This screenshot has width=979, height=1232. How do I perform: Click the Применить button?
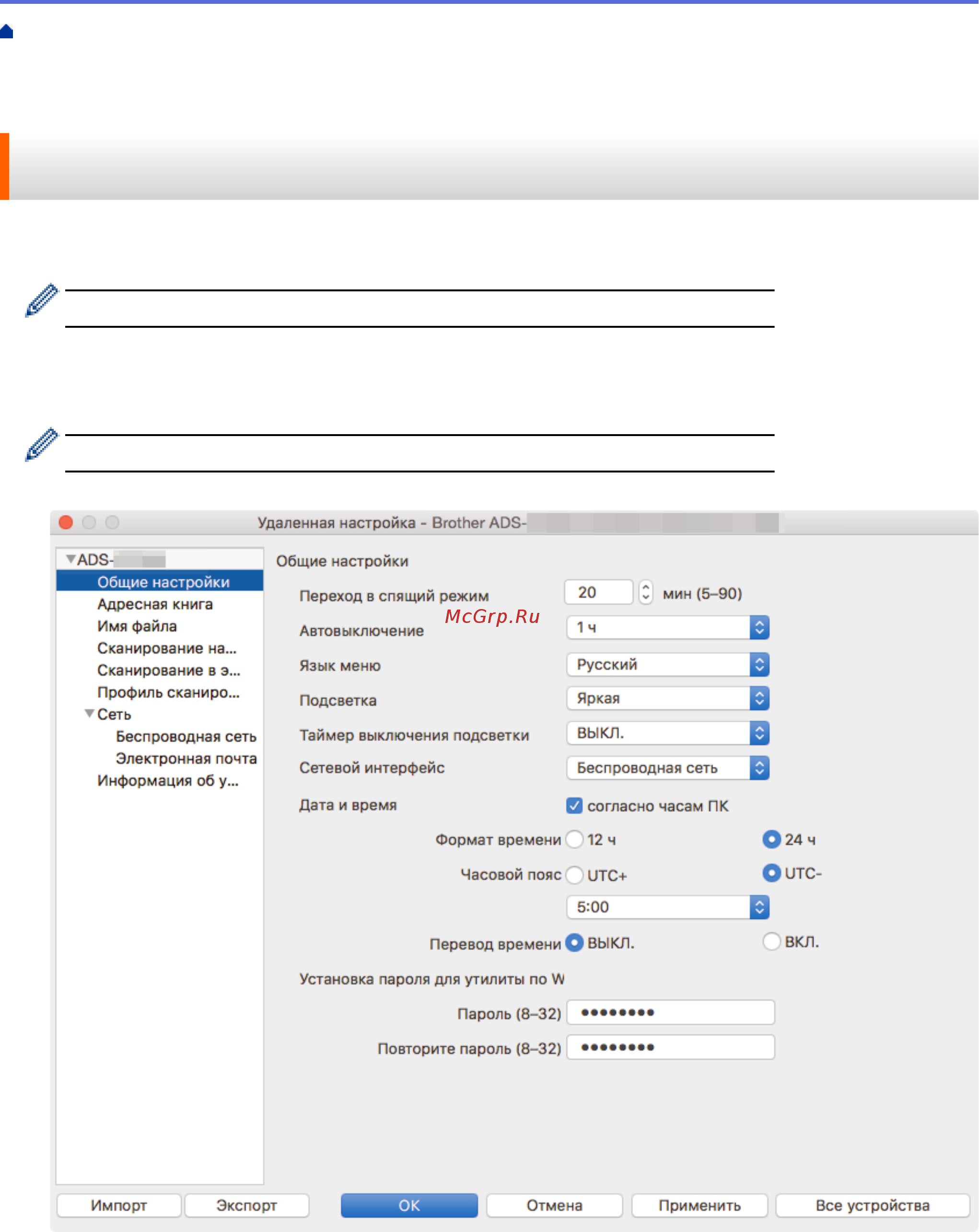click(x=699, y=1205)
